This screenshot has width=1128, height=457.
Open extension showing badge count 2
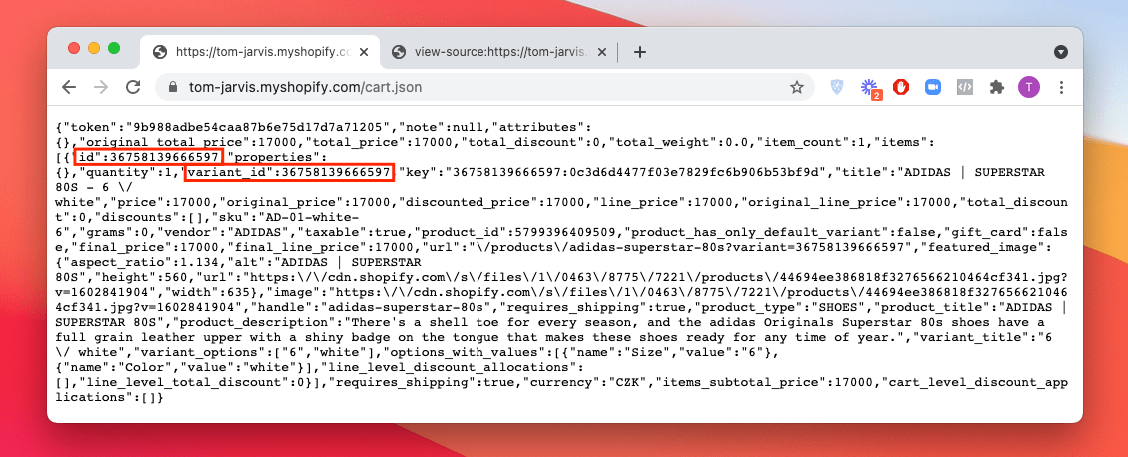(870, 89)
